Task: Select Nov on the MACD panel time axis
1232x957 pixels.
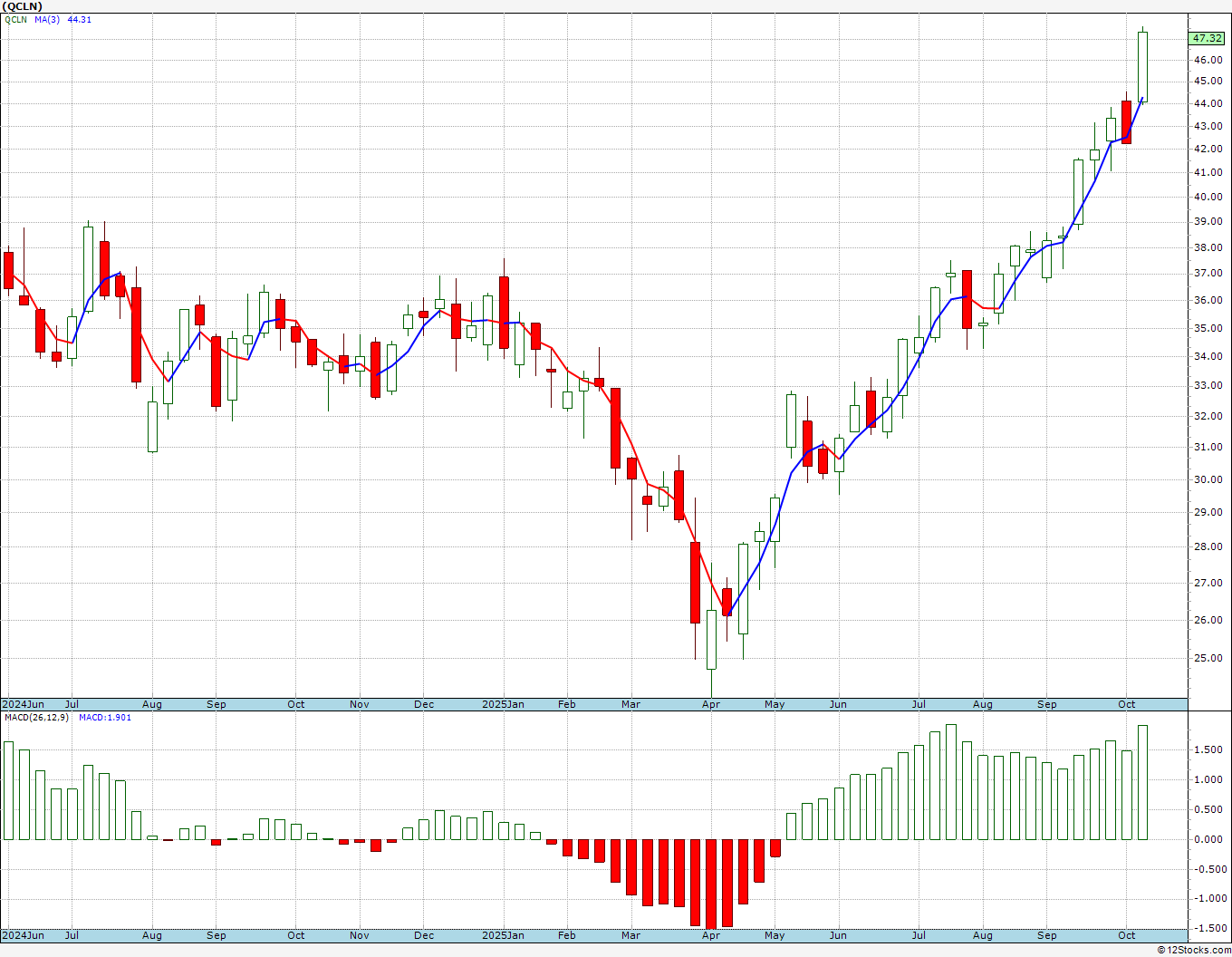Action: [x=360, y=935]
